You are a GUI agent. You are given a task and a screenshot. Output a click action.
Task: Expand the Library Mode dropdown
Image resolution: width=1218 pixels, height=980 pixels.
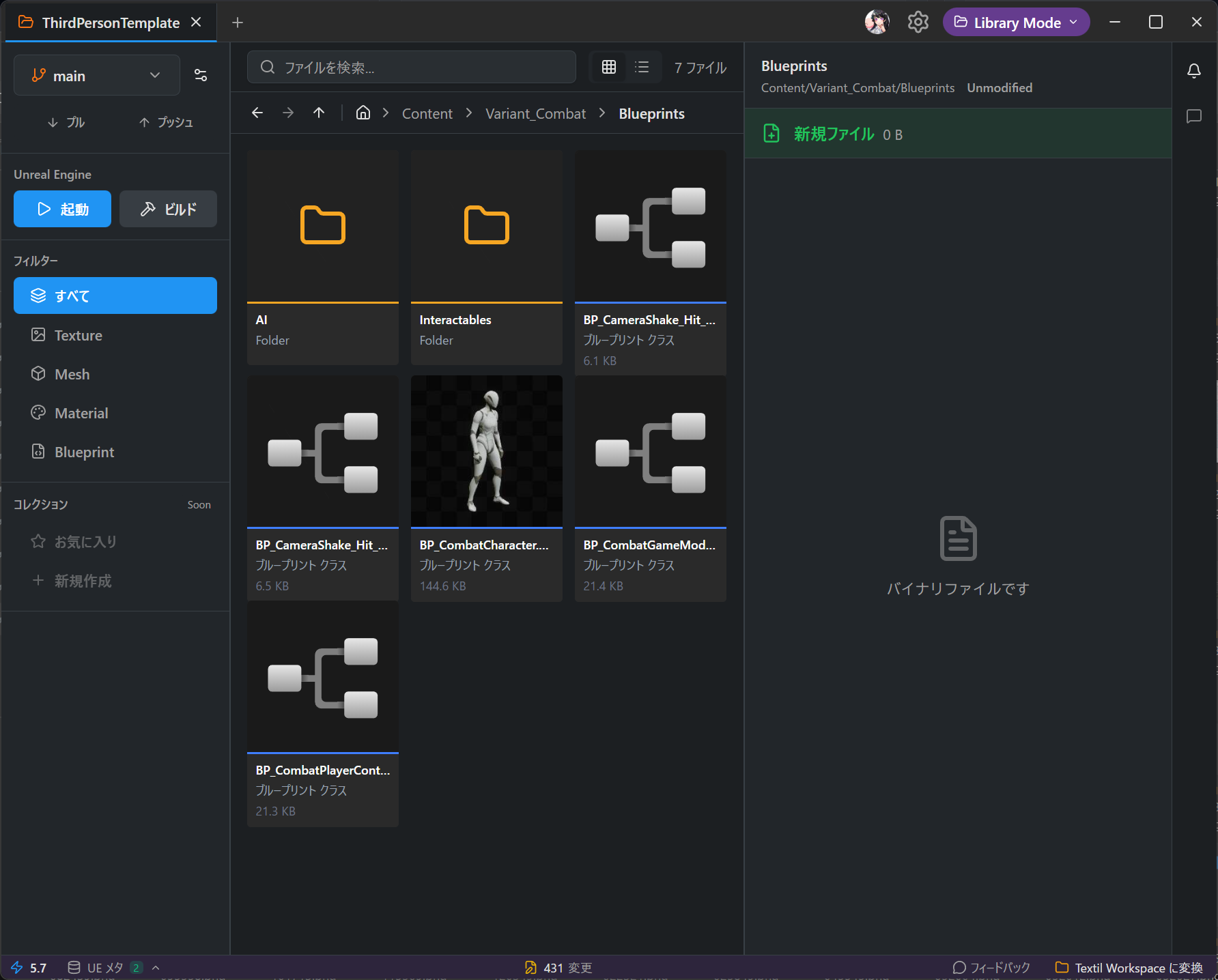pos(1016,23)
